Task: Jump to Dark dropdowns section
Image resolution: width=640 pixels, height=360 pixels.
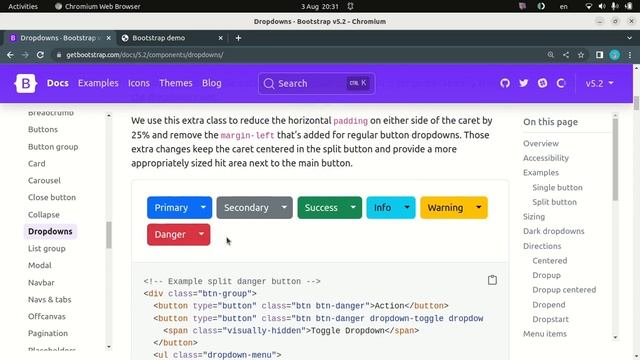Action: pyautogui.click(x=553, y=231)
